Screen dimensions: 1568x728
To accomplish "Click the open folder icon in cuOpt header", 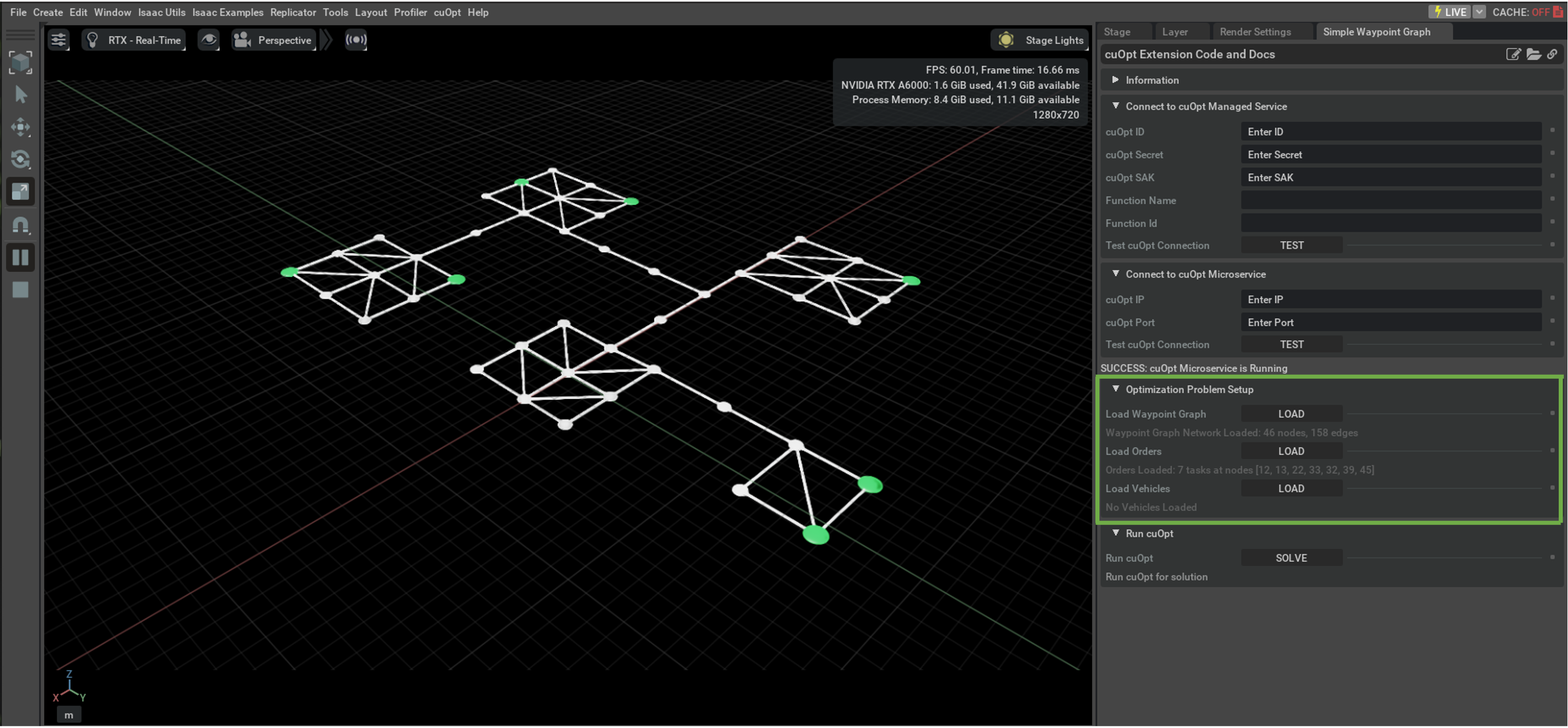I will click(x=1534, y=54).
